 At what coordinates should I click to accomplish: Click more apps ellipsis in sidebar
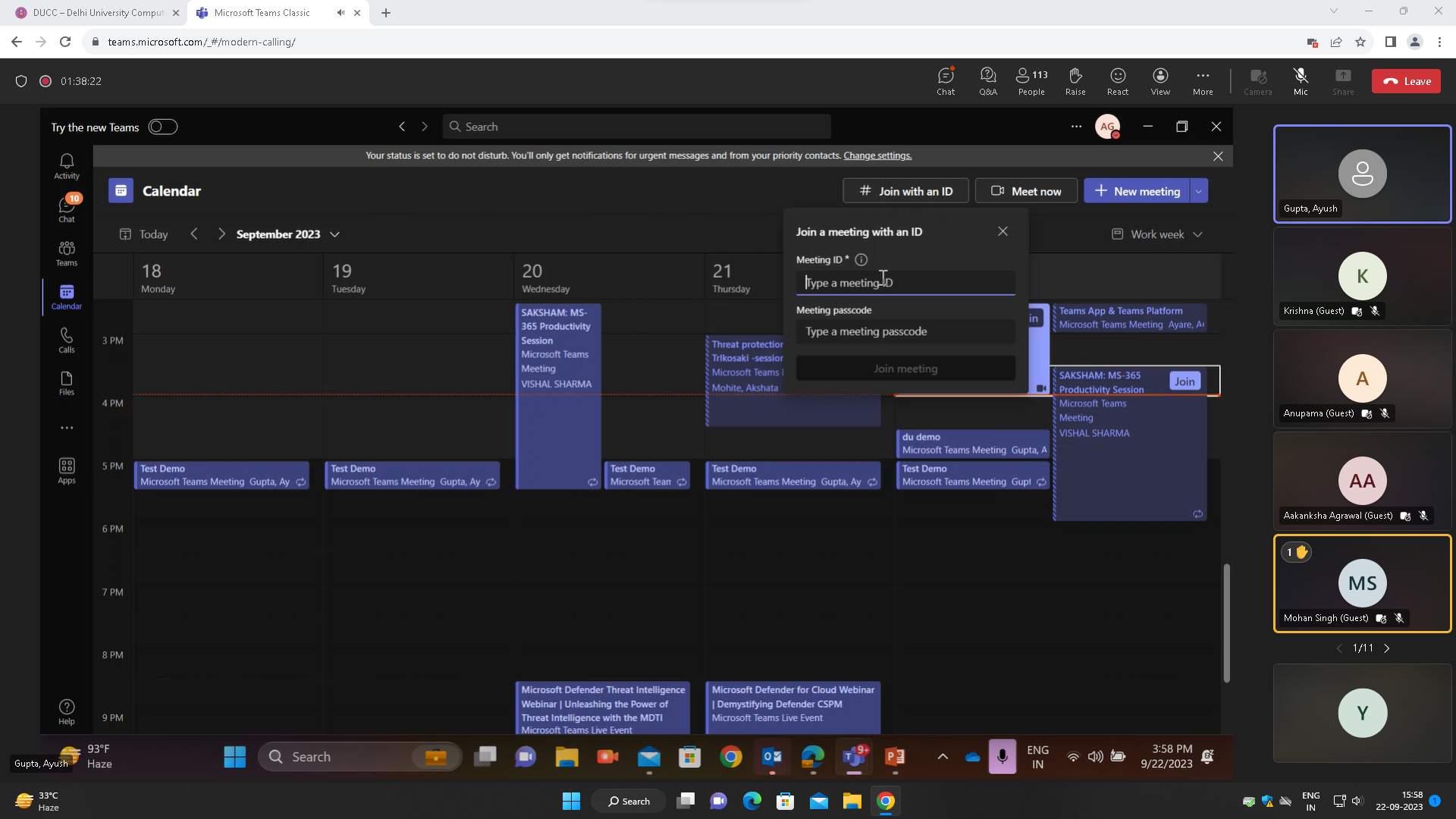(67, 428)
